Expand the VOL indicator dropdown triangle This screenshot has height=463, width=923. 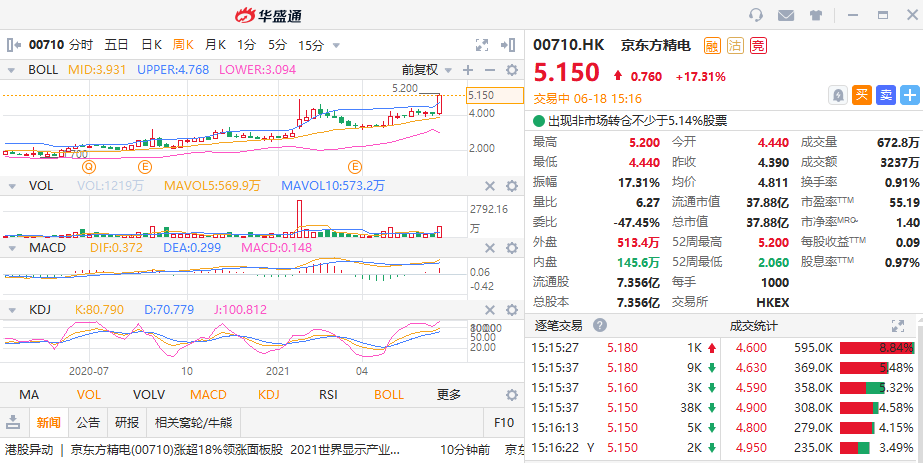[11, 186]
